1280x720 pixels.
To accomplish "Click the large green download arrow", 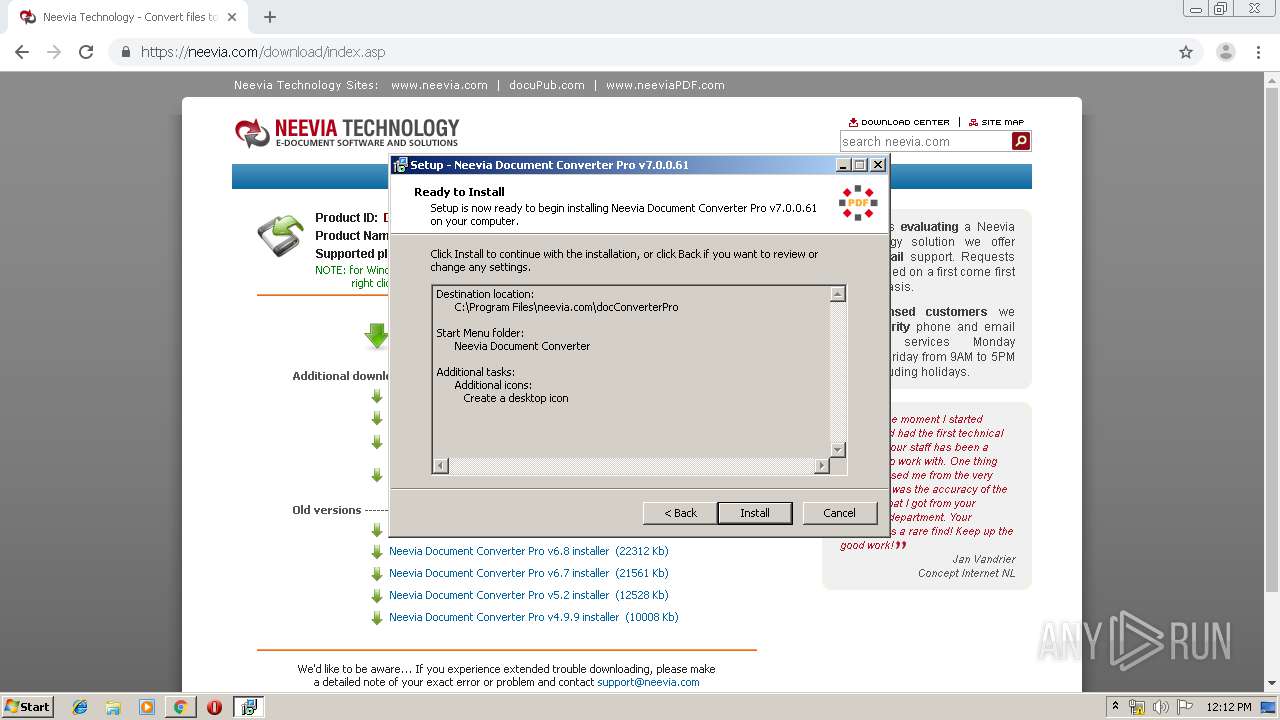I will [x=376, y=336].
